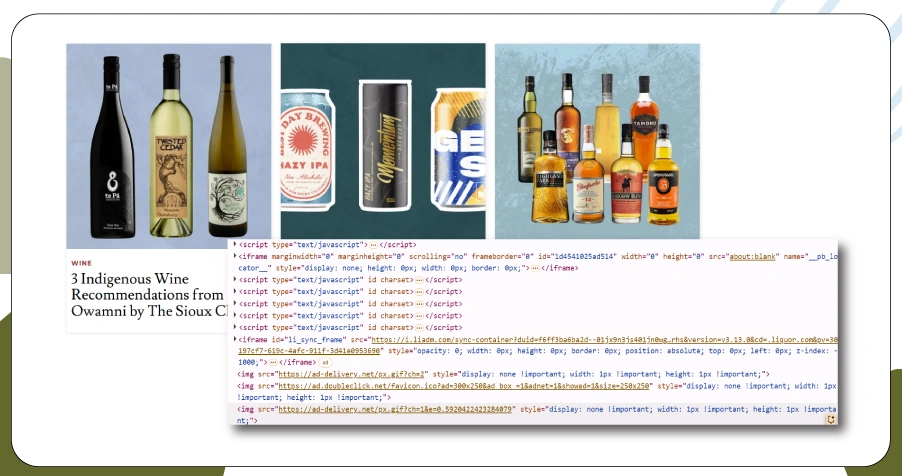
Task: Click the red WINE category label
Action: tap(82, 263)
